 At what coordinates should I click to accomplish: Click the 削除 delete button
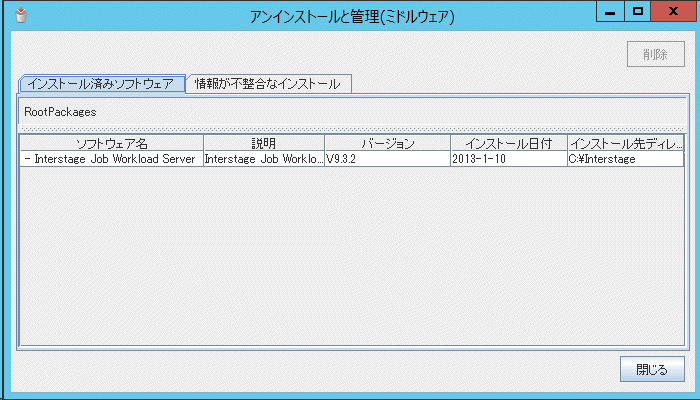[655, 54]
